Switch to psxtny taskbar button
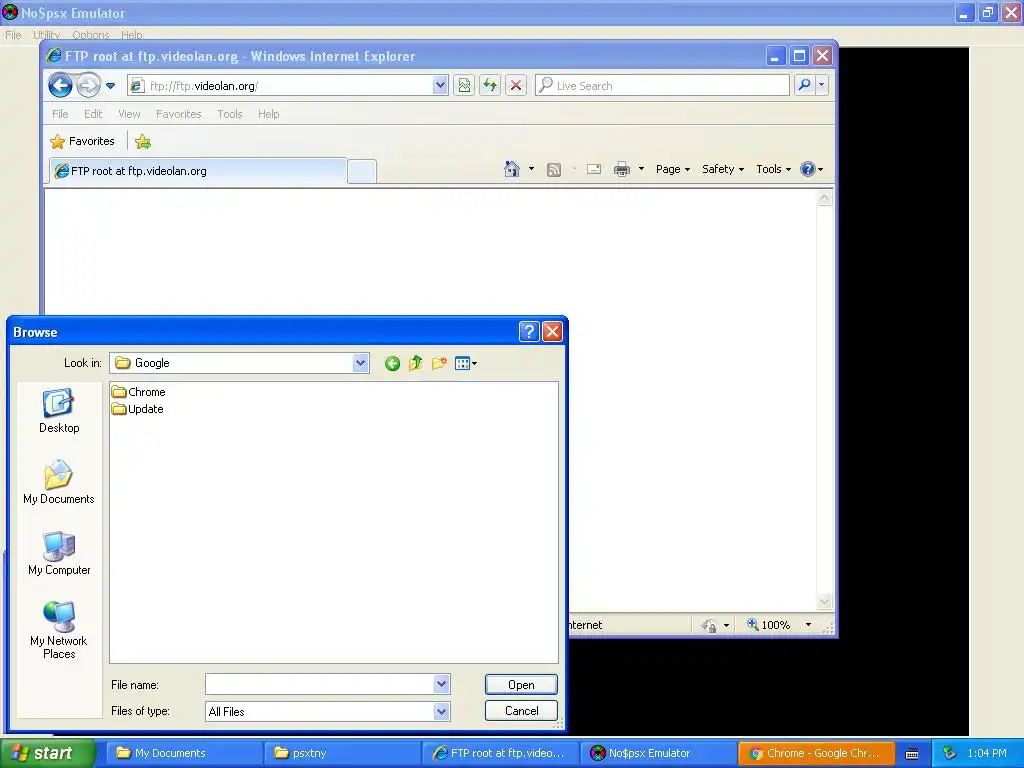 pyautogui.click(x=342, y=753)
